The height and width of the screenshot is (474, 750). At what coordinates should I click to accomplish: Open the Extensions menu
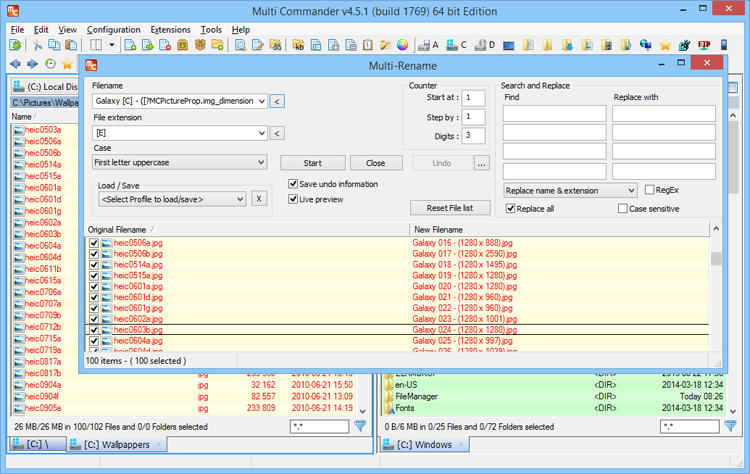170,30
